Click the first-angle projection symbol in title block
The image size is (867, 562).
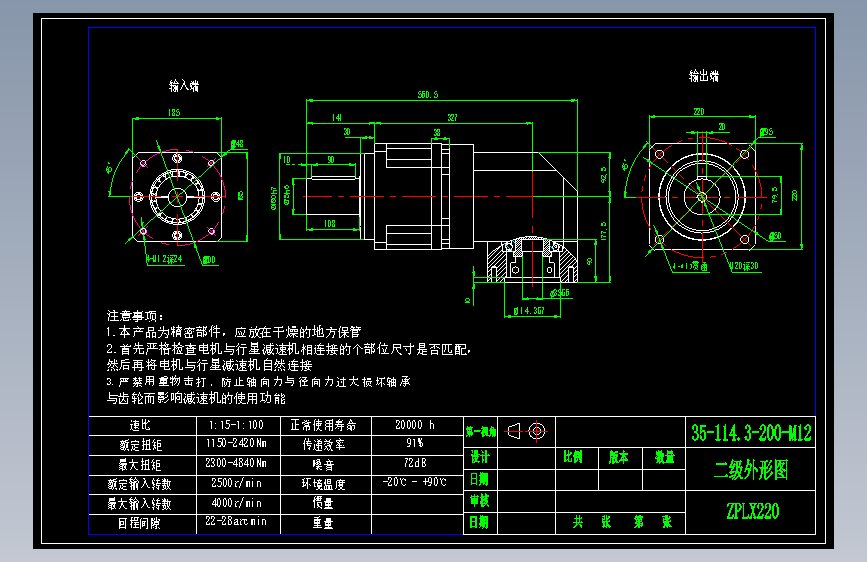pyautogui.click(x=526, y=431)
